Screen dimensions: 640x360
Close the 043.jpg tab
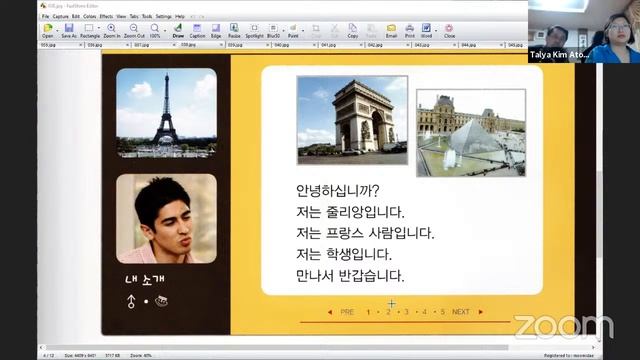[455, 45]
